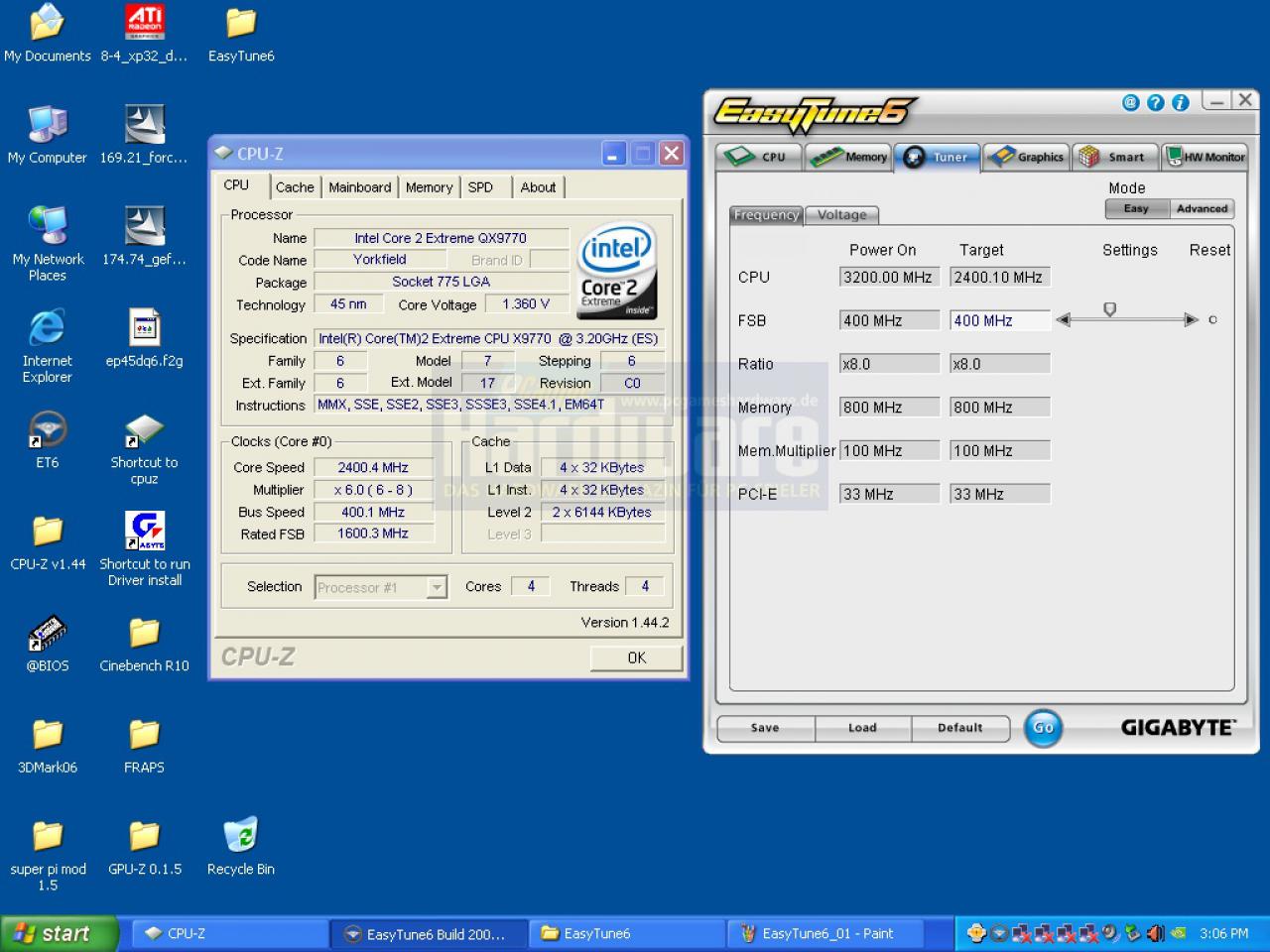
Task: Click OK in the CPU-Z window
Action: (636, 657)
